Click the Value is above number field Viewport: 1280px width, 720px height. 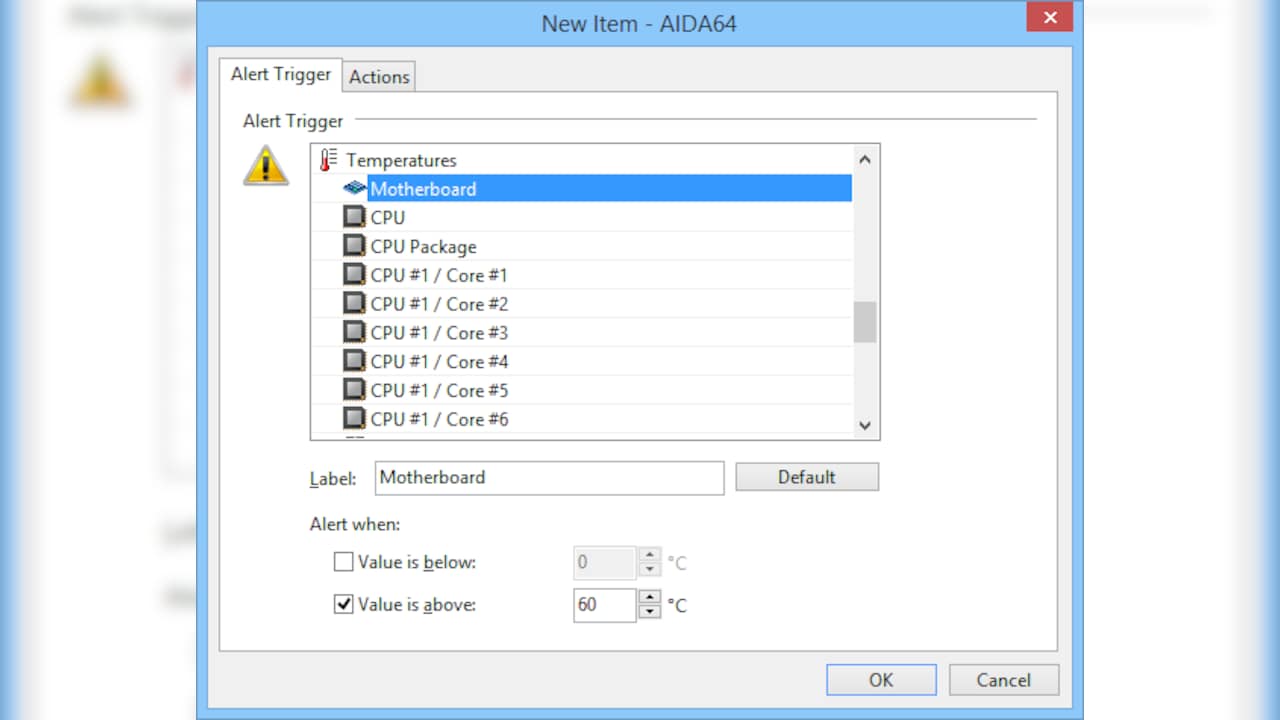605,605
